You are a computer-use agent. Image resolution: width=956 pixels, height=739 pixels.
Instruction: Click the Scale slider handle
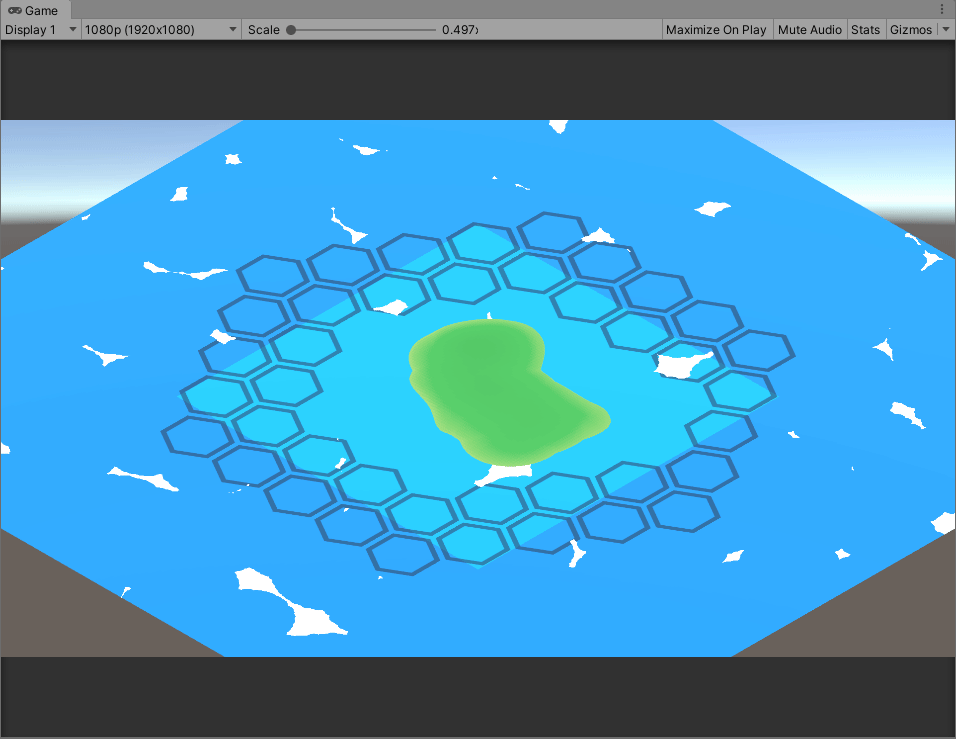[x=291, y=30]
